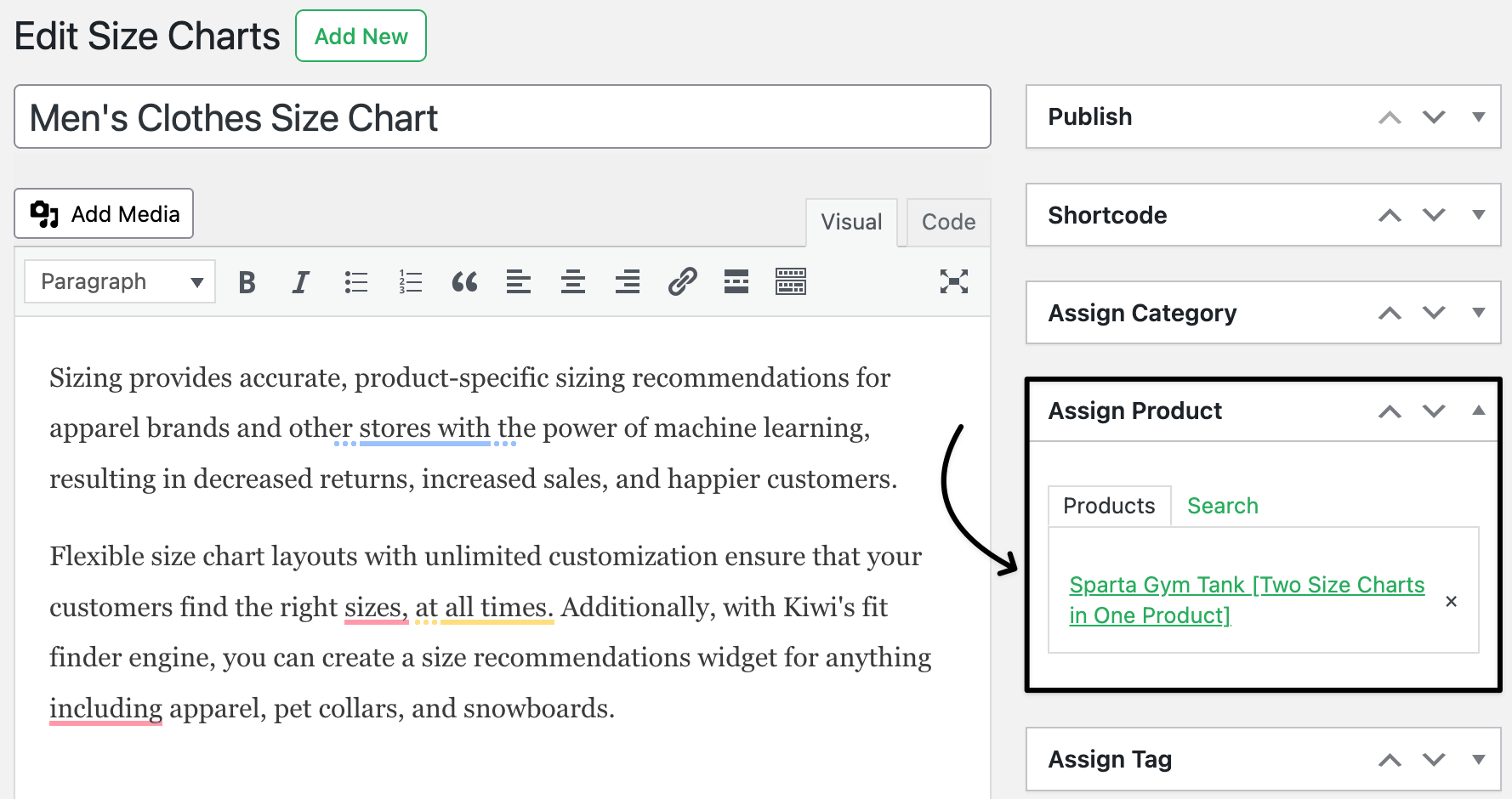Expand the Assign Category panel

pyautogui.click(x=1479, y=313)
